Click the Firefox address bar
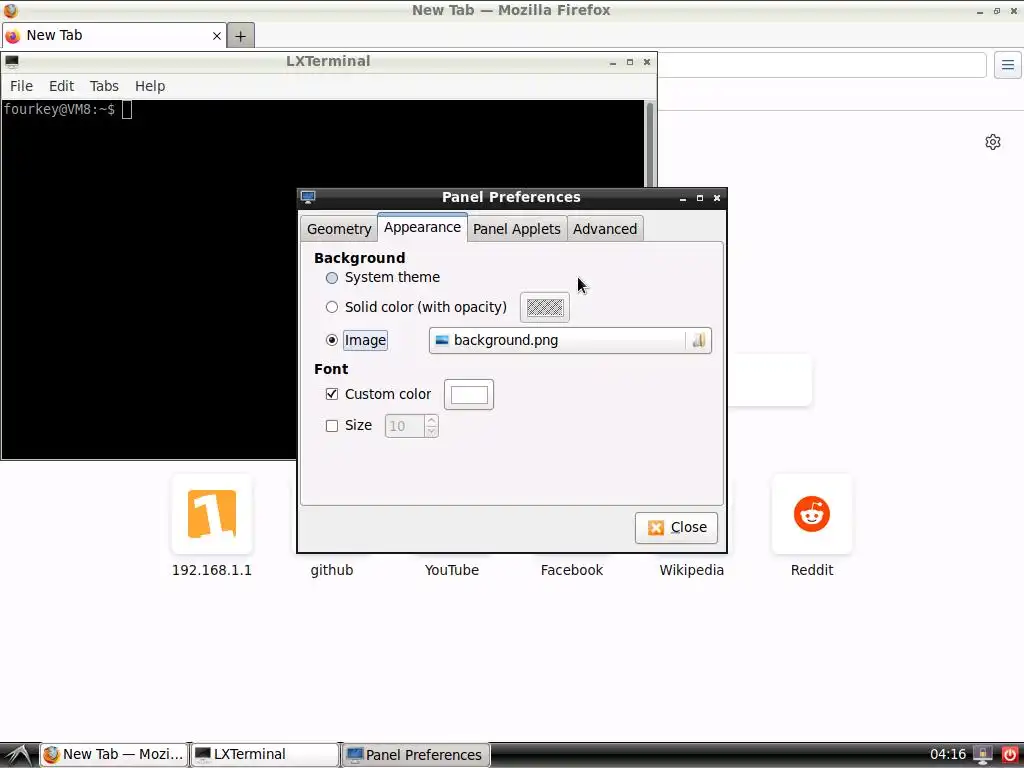 click(x=822, y=65)
